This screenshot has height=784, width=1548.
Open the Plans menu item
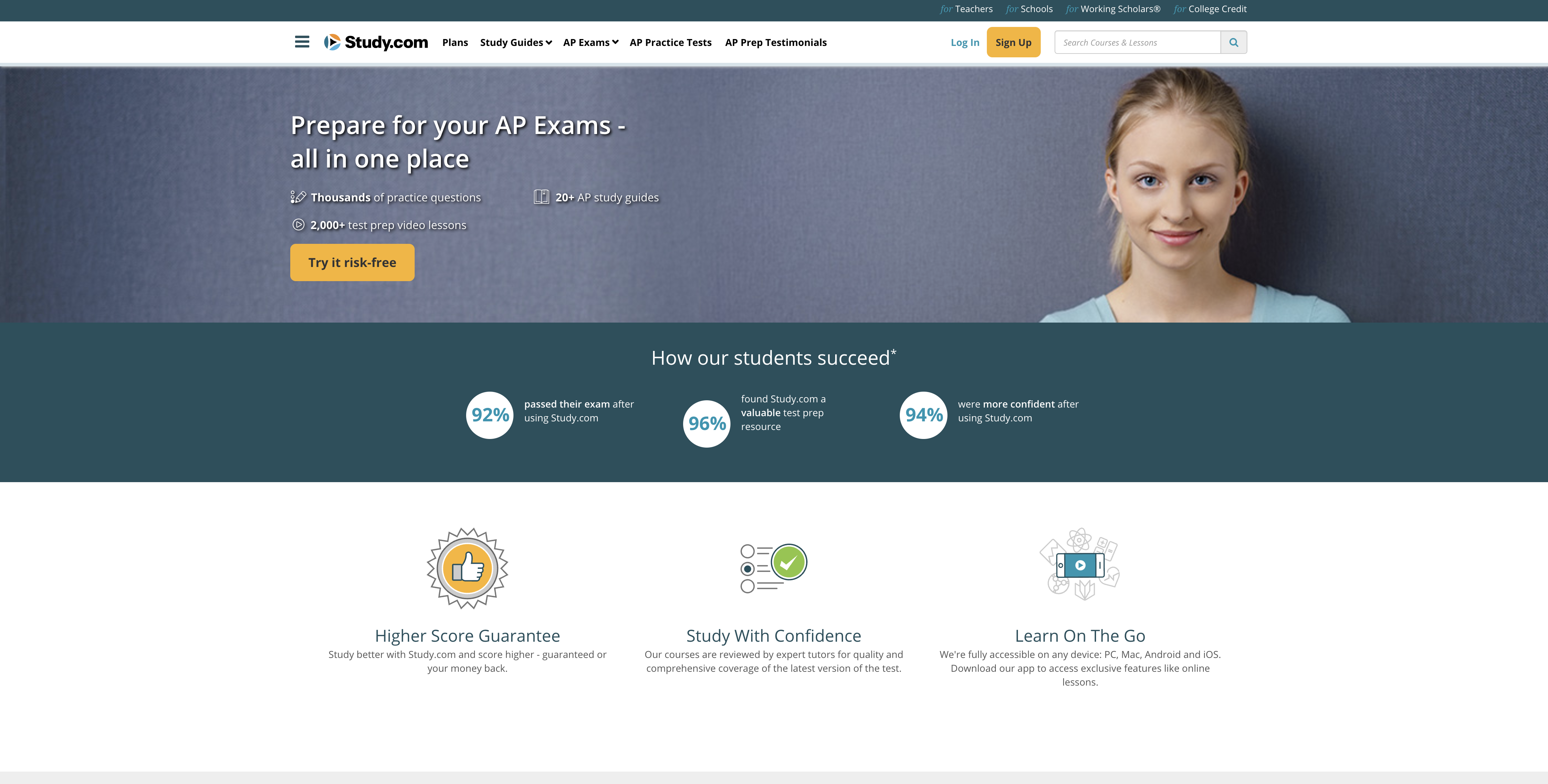tap(455, 43)
